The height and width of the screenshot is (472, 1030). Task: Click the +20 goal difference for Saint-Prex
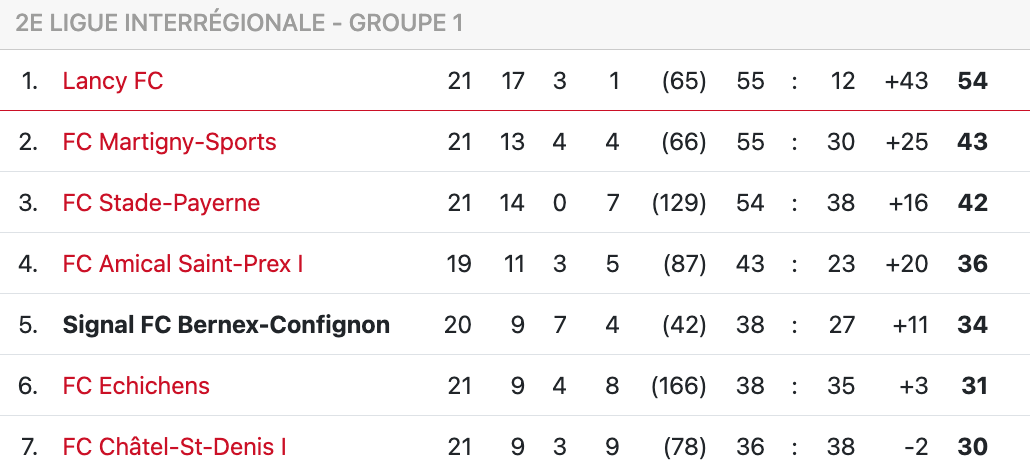click(x=906, y=264)
